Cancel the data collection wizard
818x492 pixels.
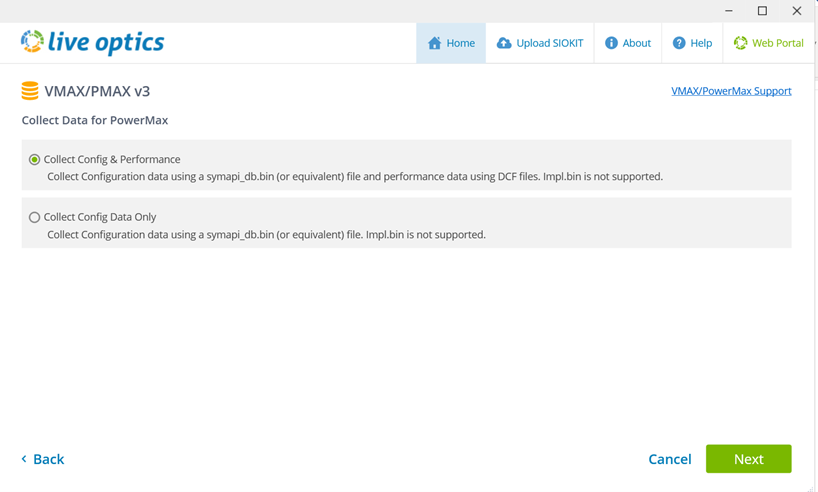pyautogui.click(x=669, y=459)
